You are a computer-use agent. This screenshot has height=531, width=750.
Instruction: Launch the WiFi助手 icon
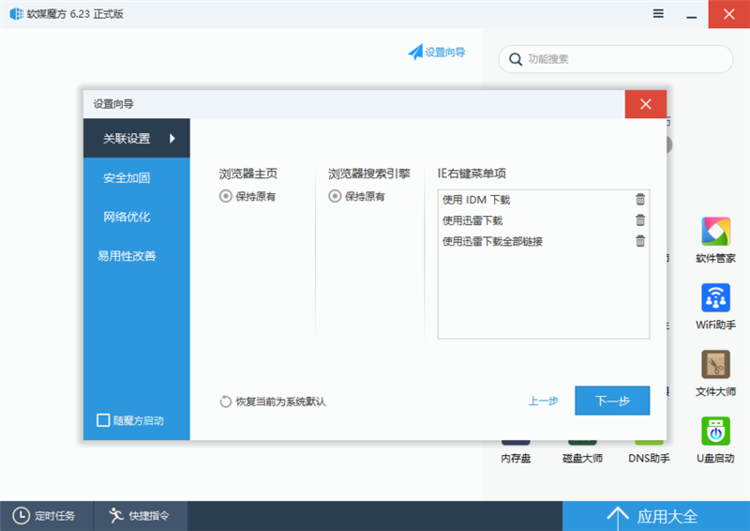tap(715, 299)
